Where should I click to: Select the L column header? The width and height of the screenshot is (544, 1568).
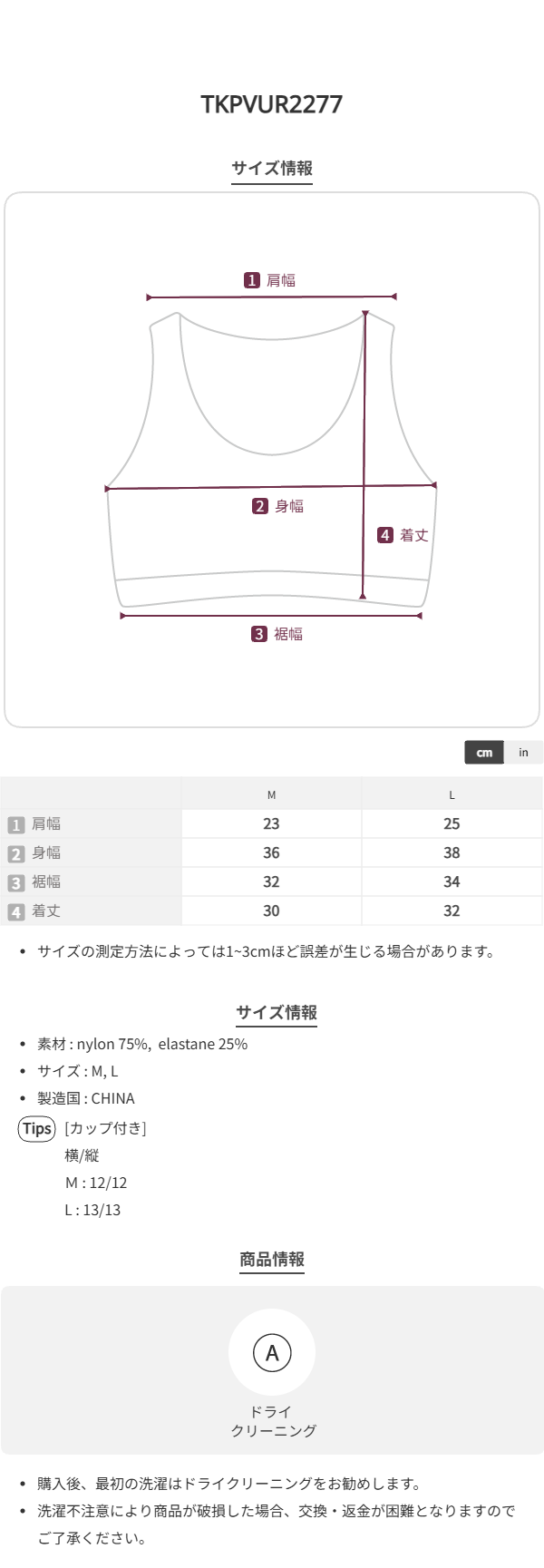click(x=452, y=794)
